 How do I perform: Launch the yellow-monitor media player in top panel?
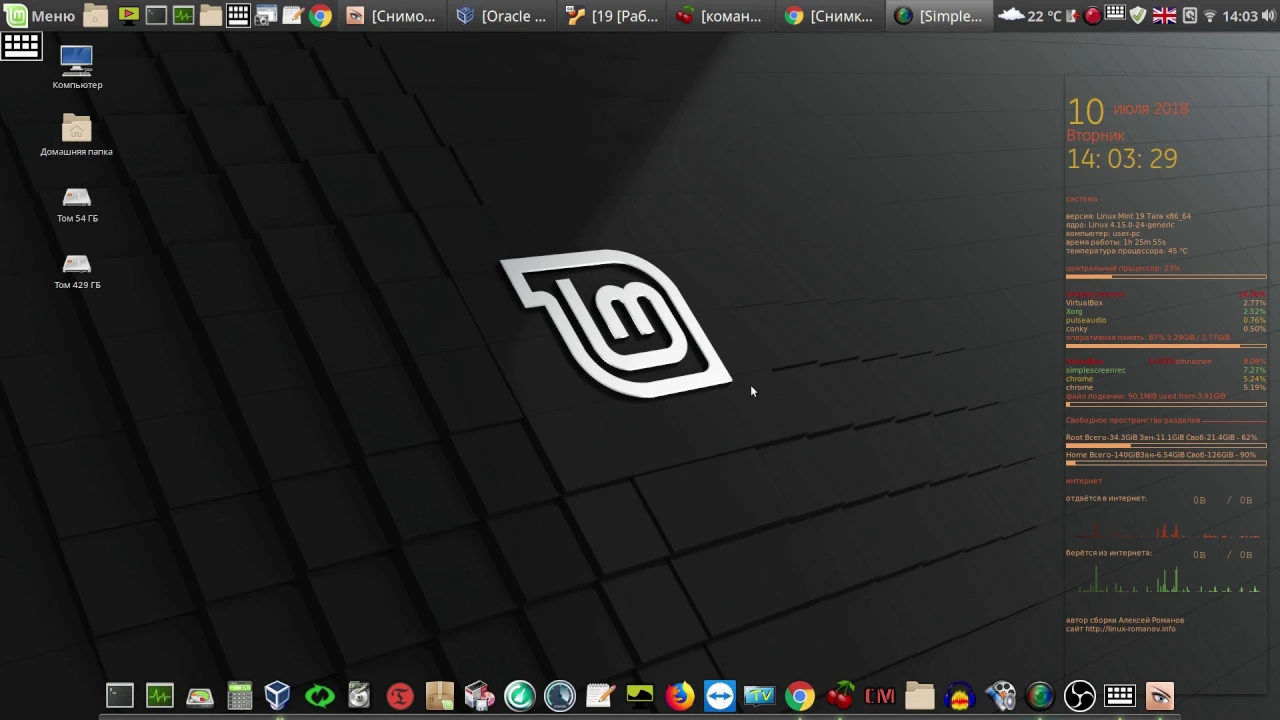coord(128,15)
